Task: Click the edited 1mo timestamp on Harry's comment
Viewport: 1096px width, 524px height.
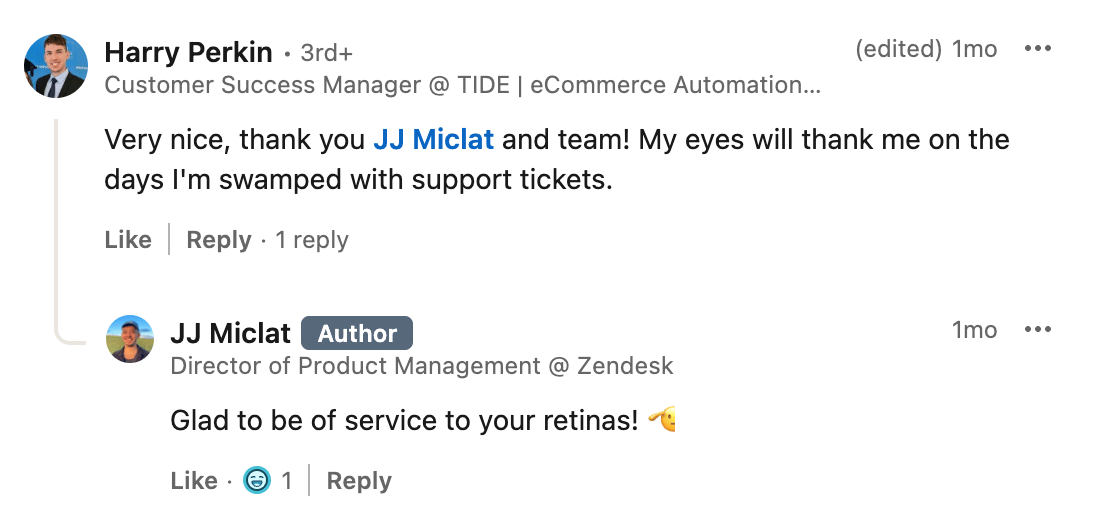Action: click(x=927, y=49)
